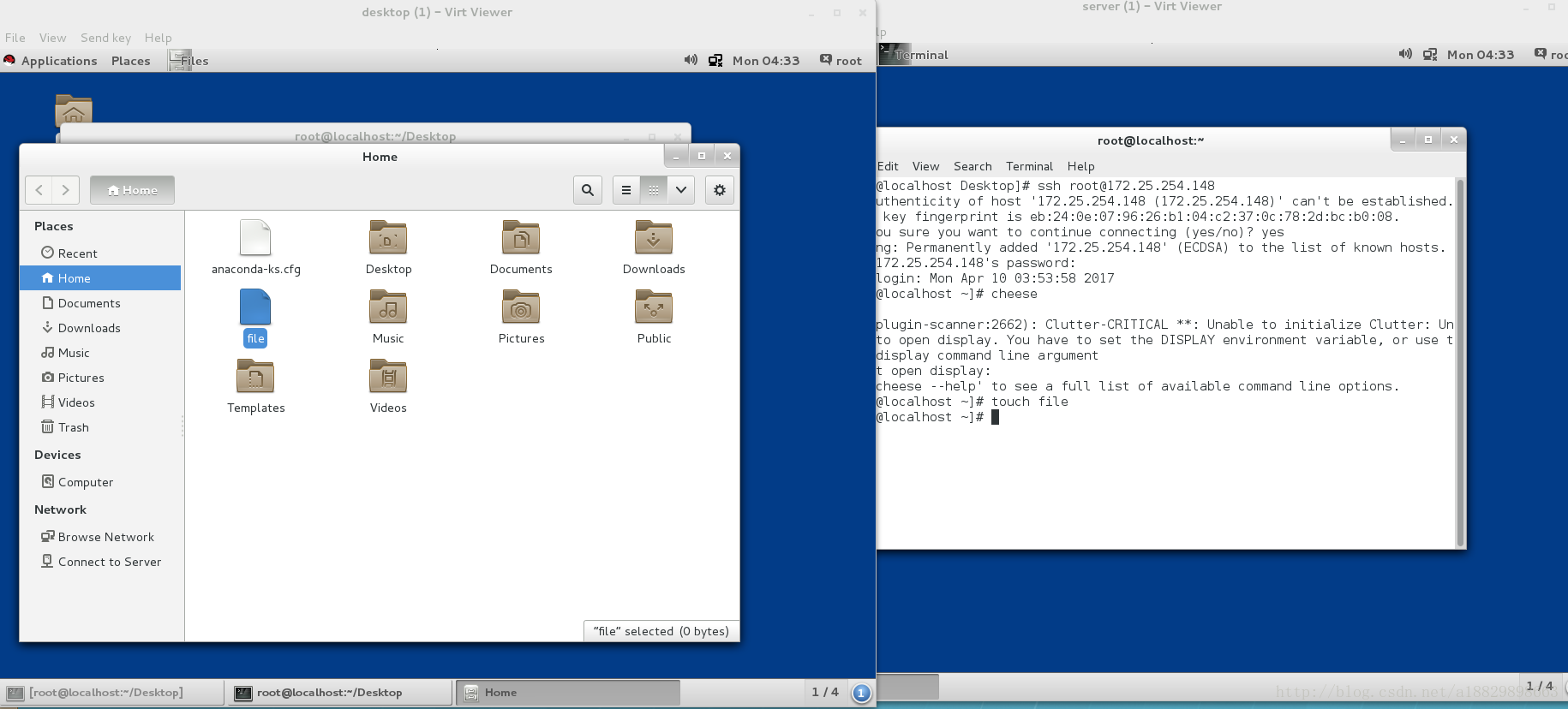The width and height of the screenshot is (1568, 709).
Task: Switch to the root@localhost:~/Desktop terminal taskbar button
Action: point(338,693)
